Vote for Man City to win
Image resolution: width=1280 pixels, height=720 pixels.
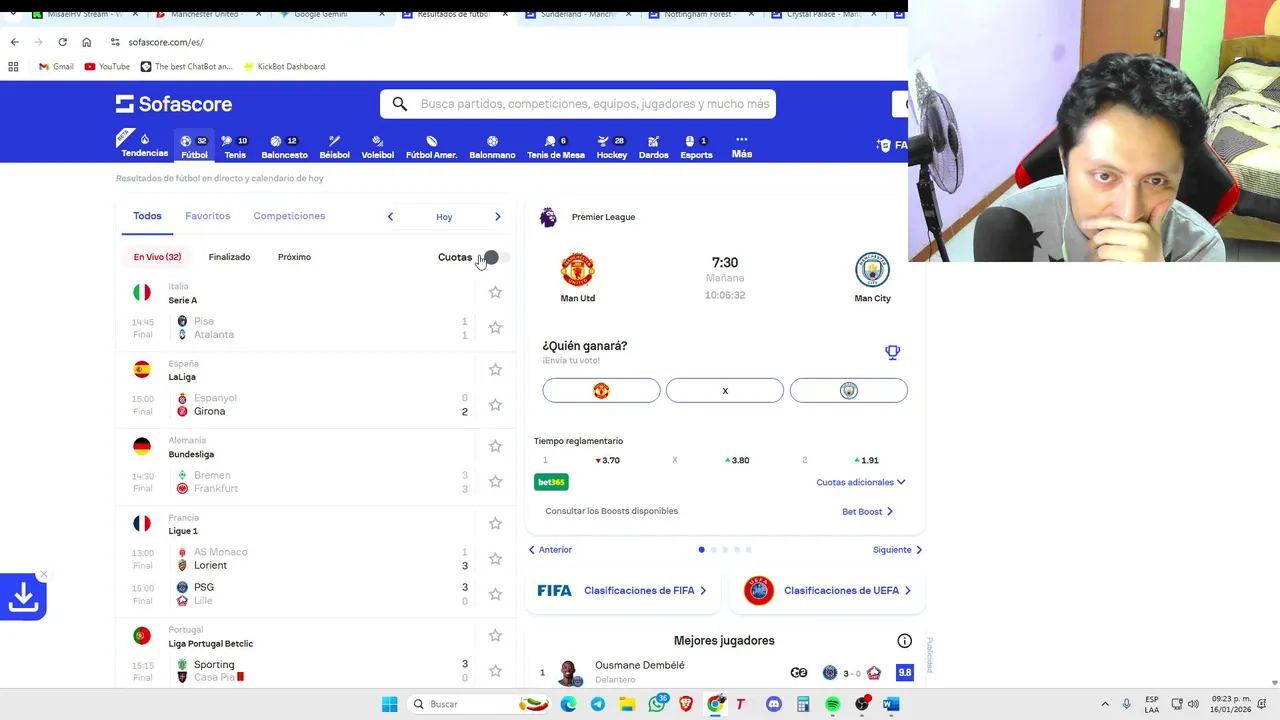[x=849, y=391]
